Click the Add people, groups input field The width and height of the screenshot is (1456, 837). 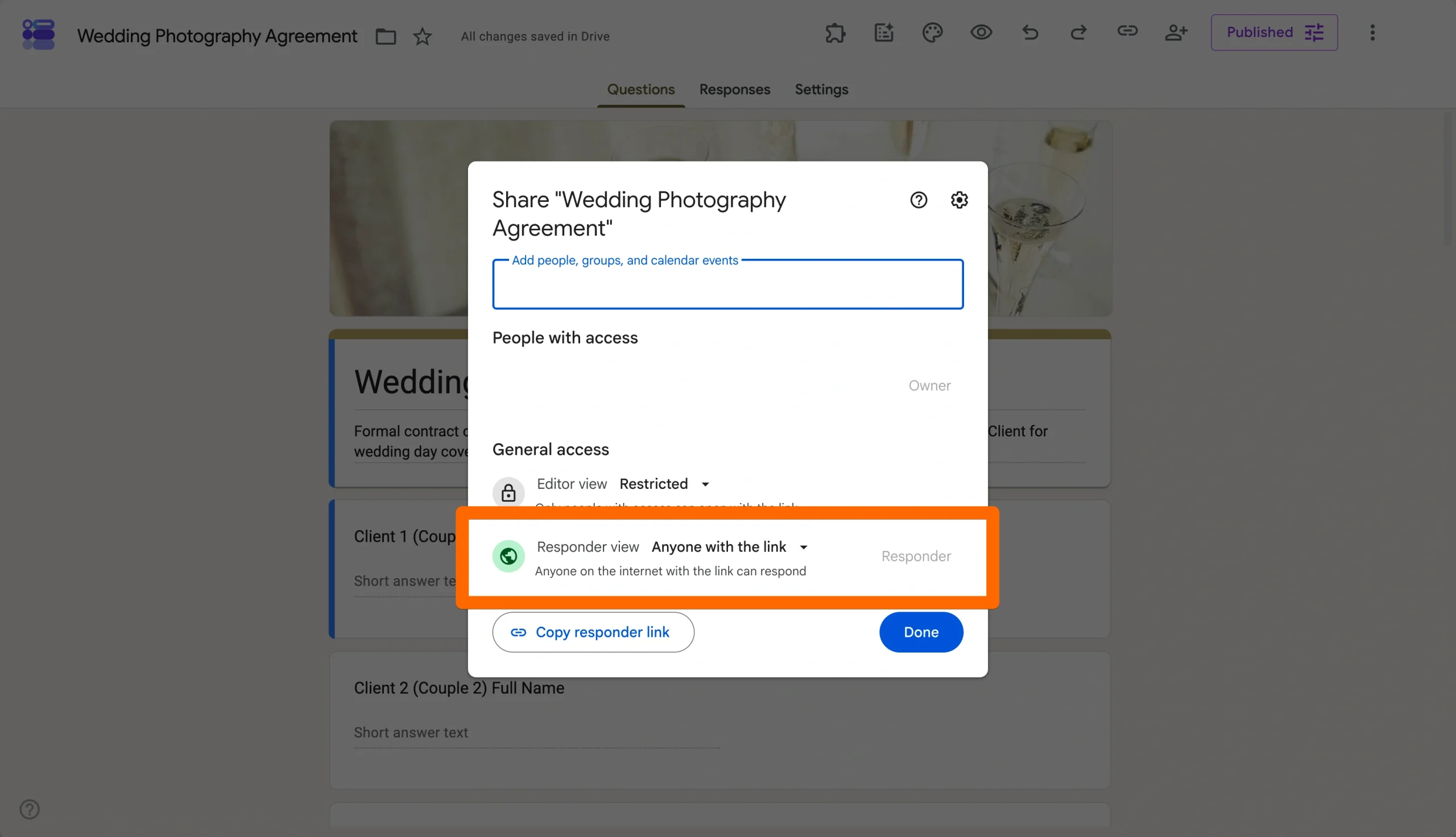click(x=727, y=285)
